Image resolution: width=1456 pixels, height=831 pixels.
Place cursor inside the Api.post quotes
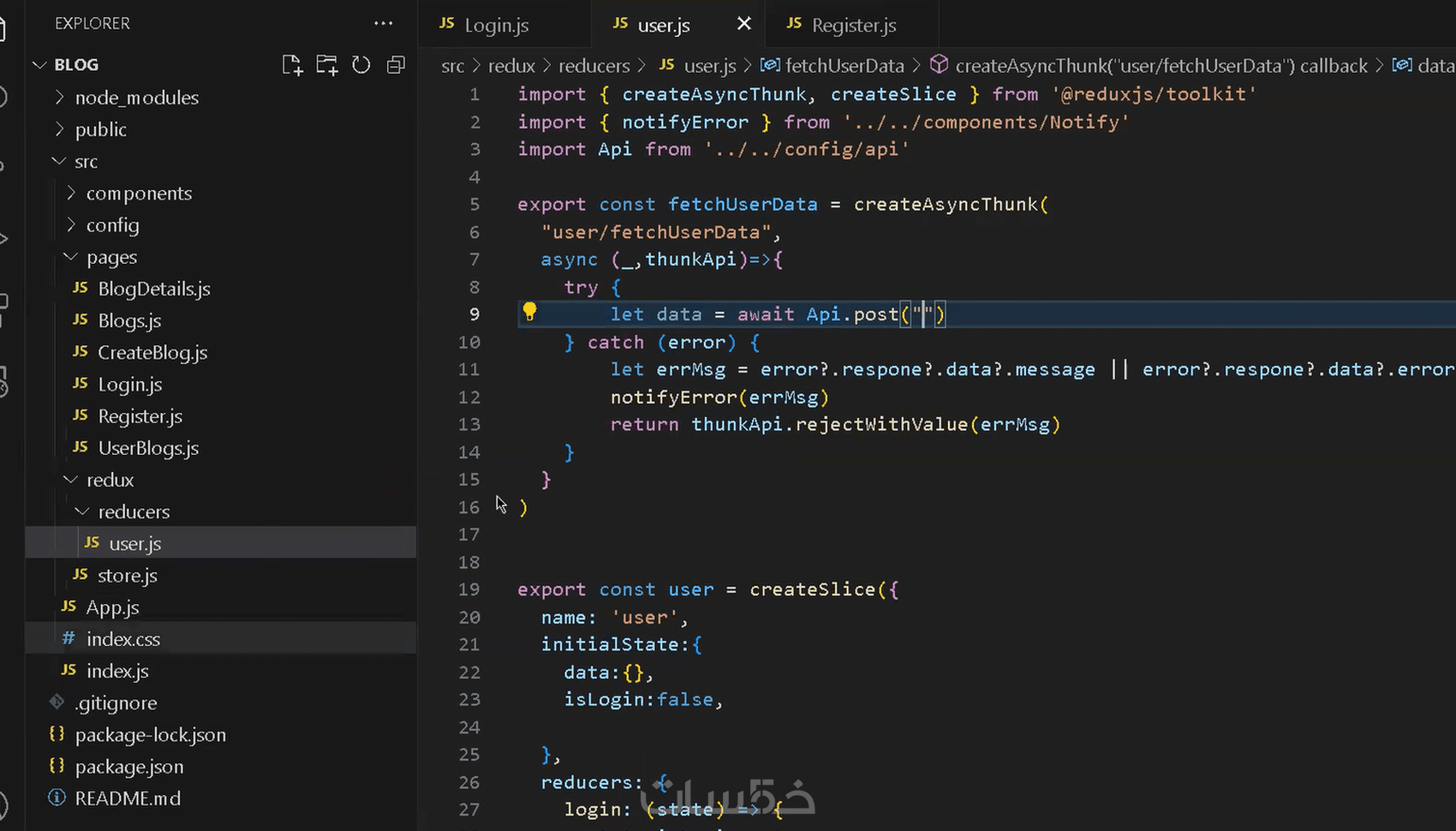[922, 314]
